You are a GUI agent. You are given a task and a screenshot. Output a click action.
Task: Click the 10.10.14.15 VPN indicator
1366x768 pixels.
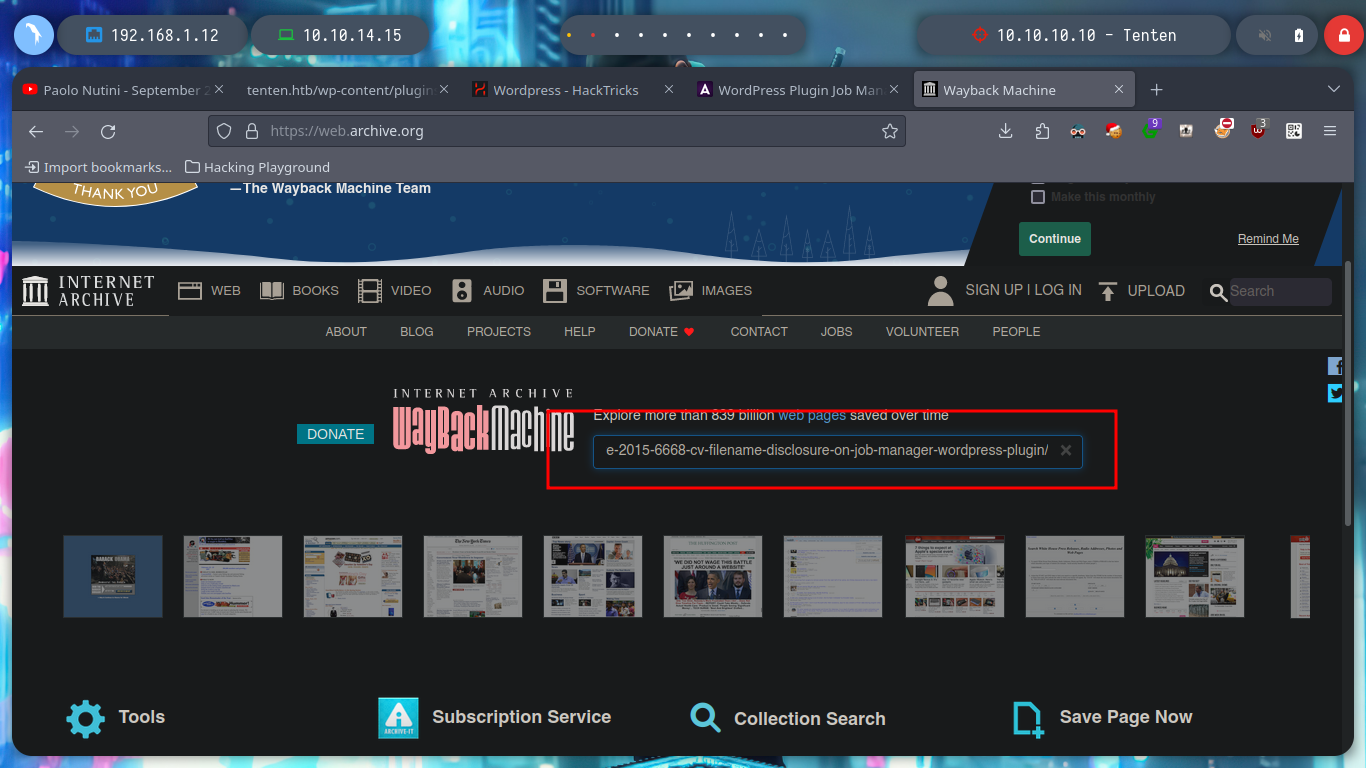pos(340,35)
